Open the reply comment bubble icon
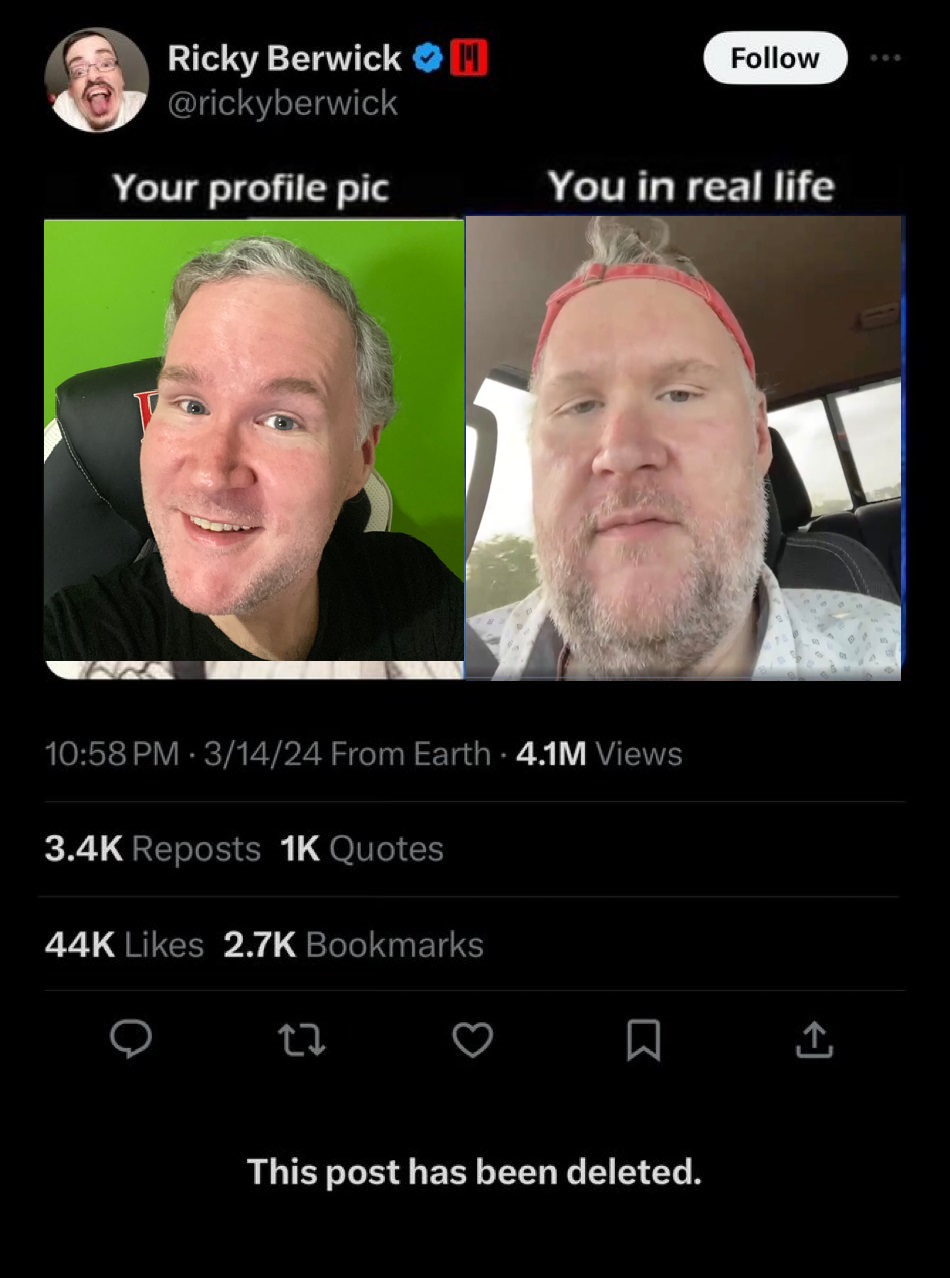This screenshot has height=1278, width=950. 131,1040
